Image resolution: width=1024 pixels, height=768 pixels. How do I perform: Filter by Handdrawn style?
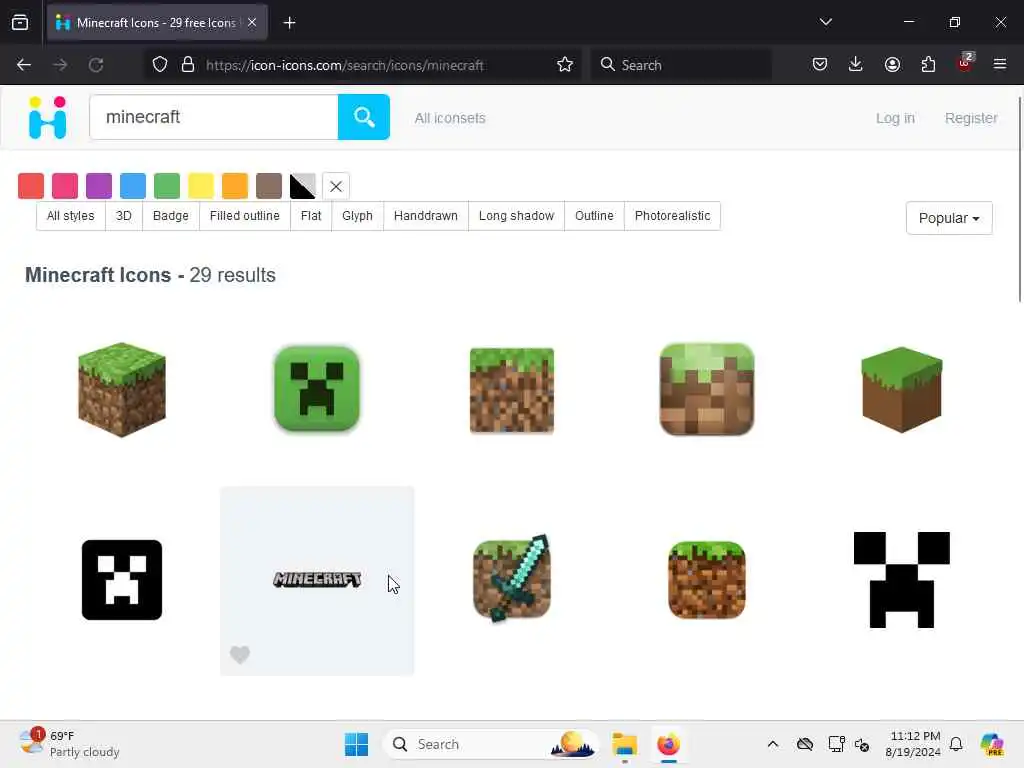426,216
